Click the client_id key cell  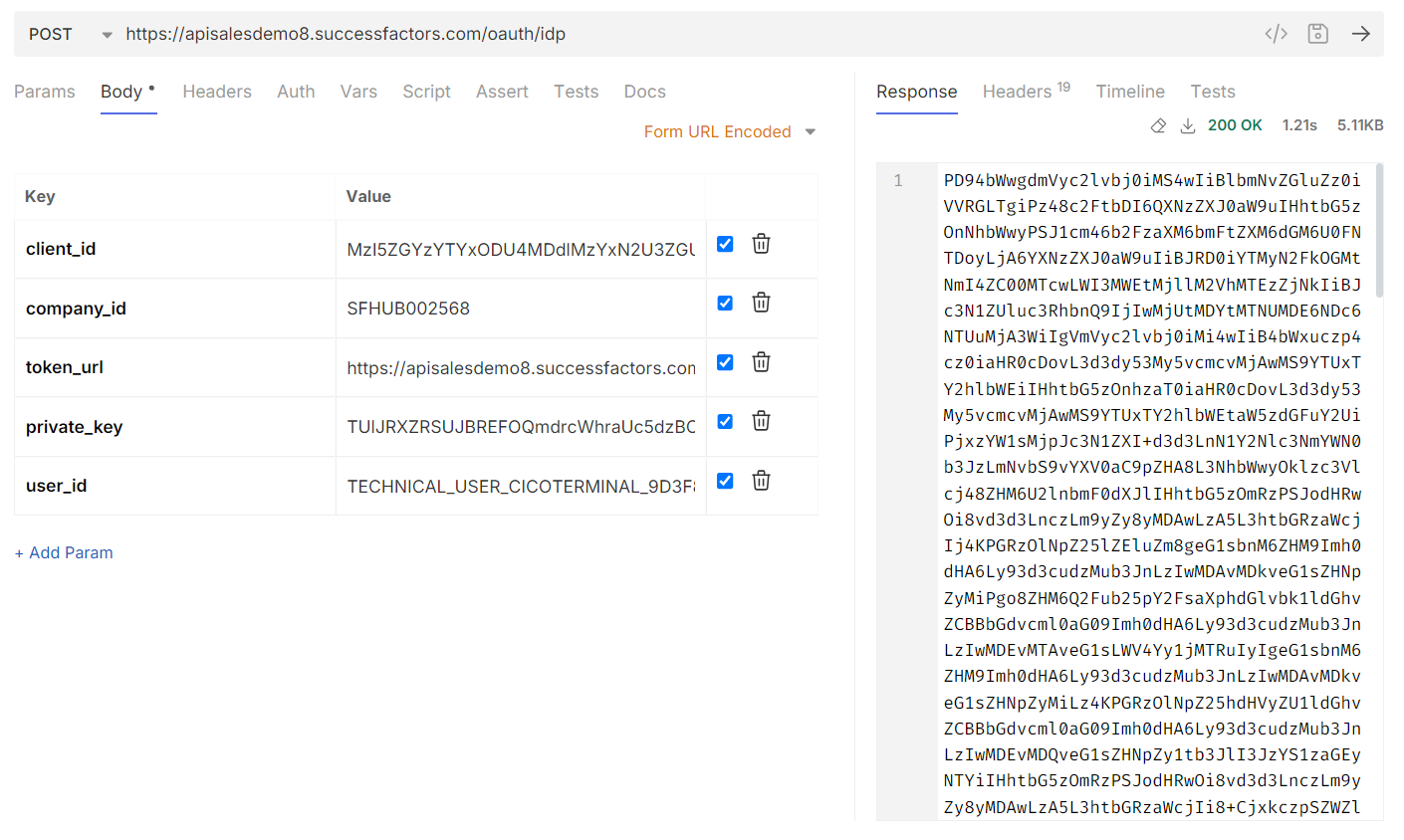pyautogui.click(x=175, y=249)
